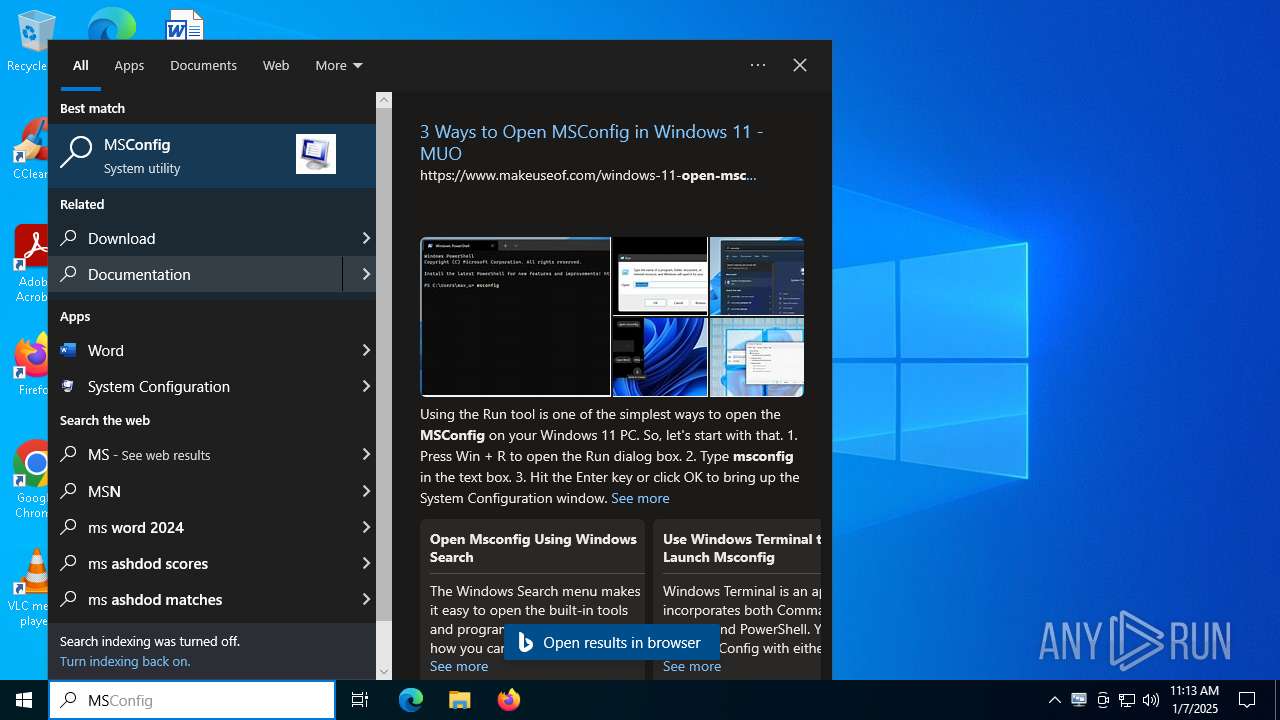Expand the MSN result arrow

(366, 492)
